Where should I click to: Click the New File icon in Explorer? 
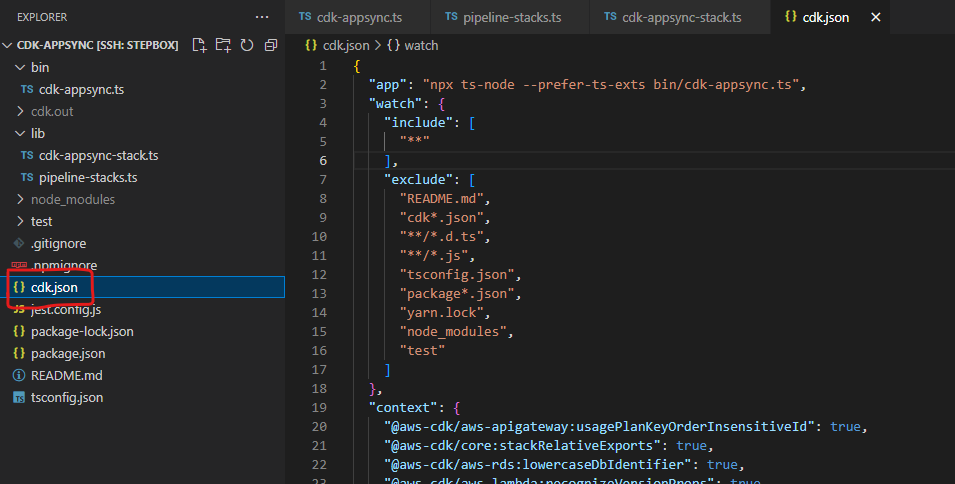[199, 45]
